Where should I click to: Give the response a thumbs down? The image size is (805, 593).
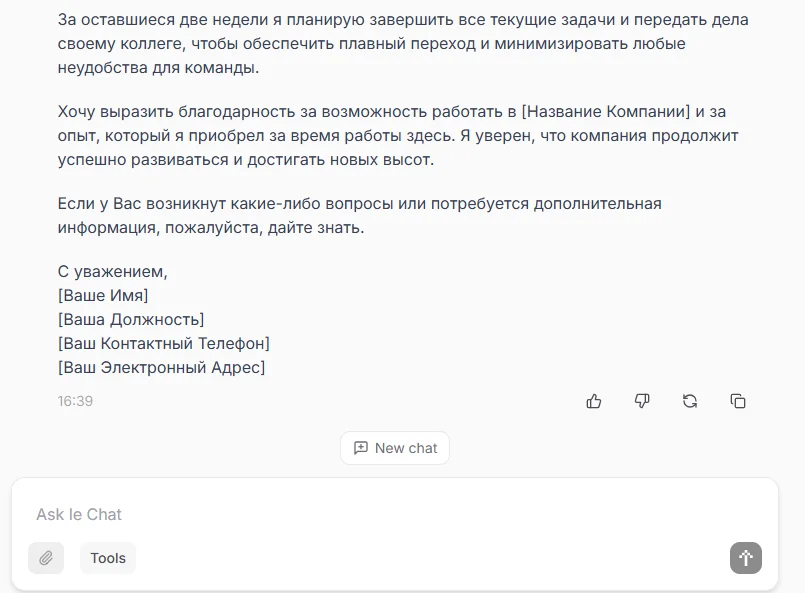(x=642, y=401)
